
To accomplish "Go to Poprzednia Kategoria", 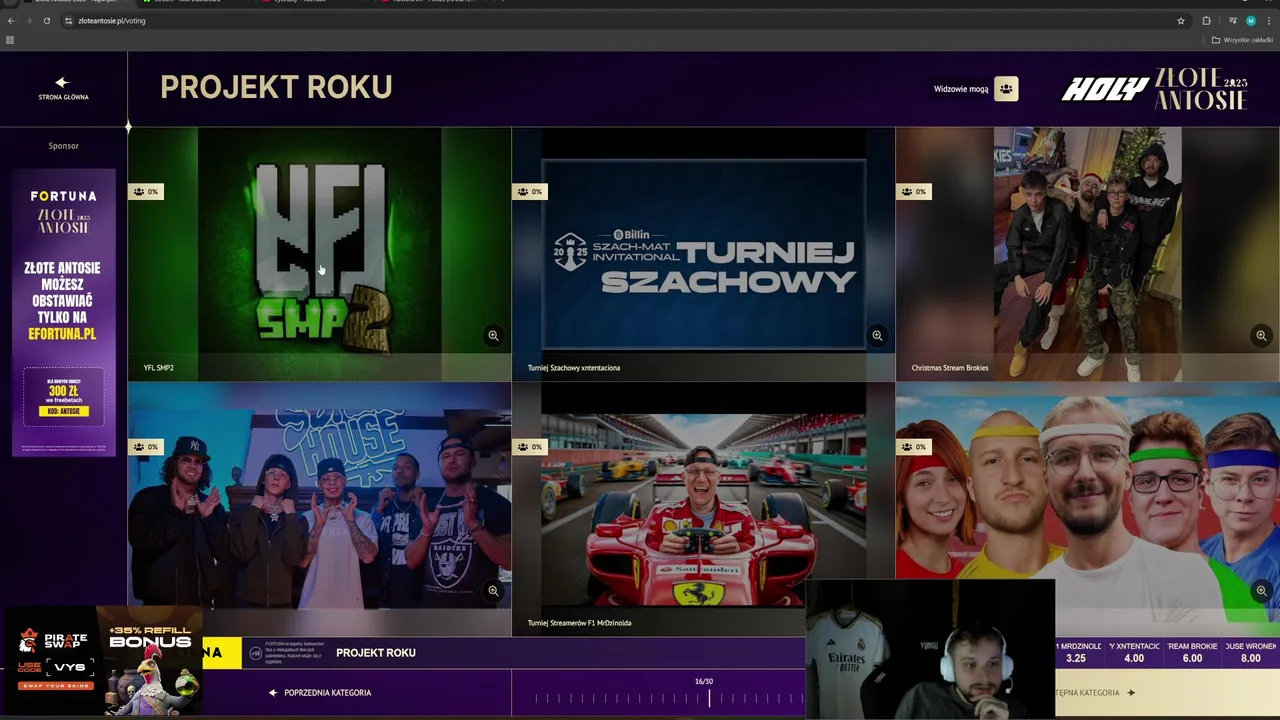I will pyautogui.click(x=320, y=692).
